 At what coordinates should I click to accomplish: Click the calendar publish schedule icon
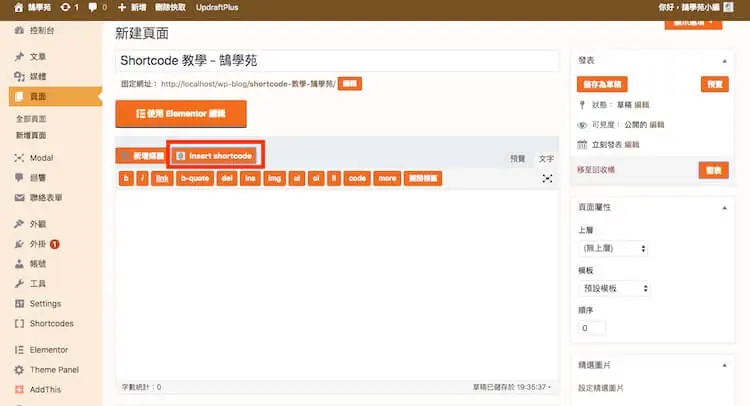(582, 144)
